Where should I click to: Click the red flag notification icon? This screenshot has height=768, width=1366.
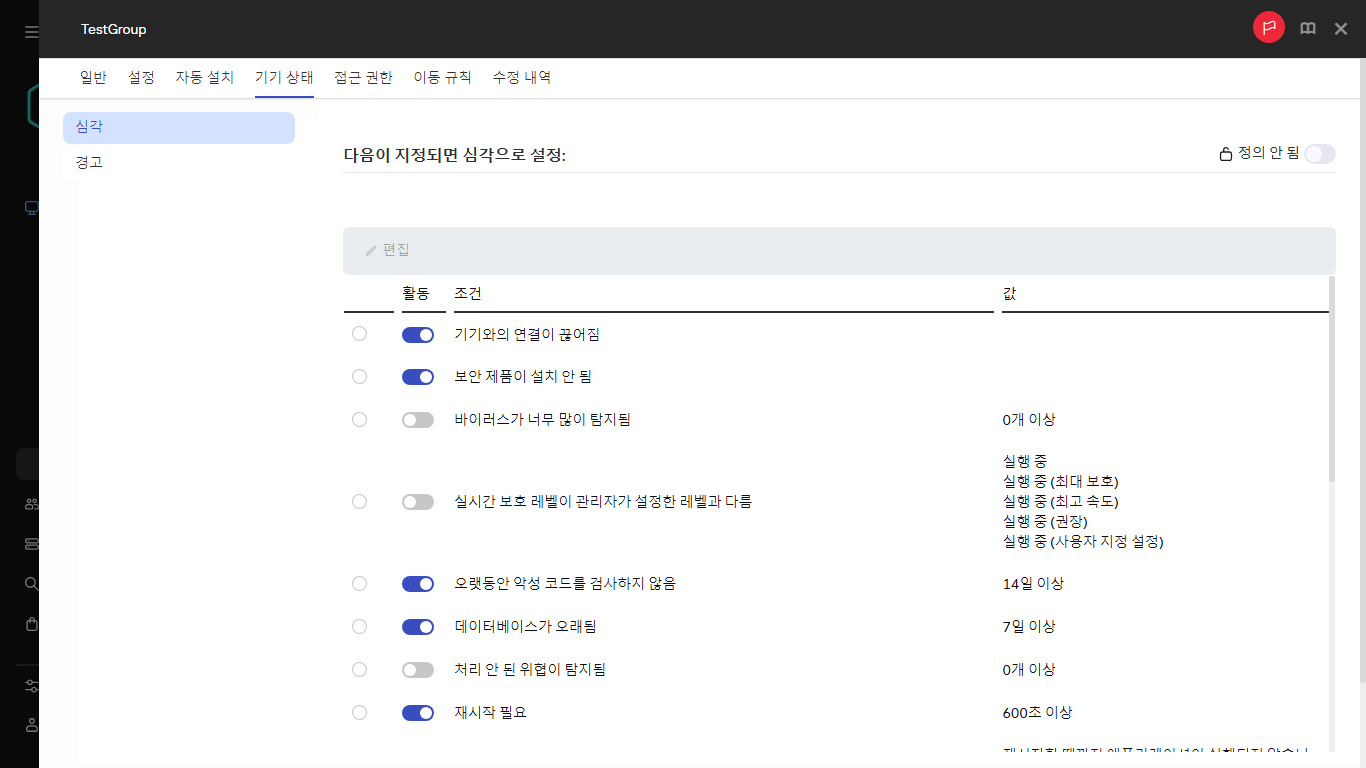point(1268,28)
